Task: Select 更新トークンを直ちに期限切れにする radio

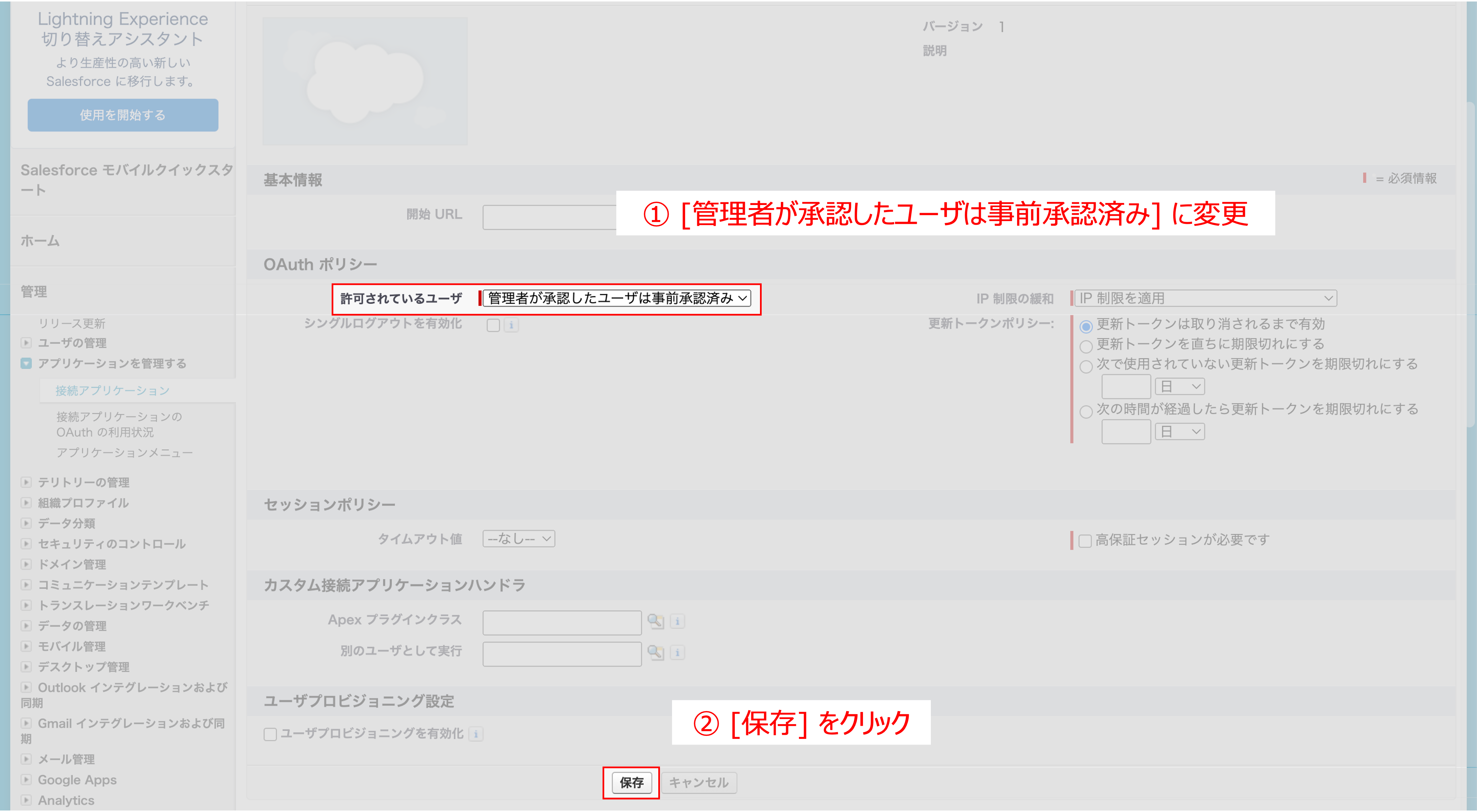Action: tap(1086, 347)
